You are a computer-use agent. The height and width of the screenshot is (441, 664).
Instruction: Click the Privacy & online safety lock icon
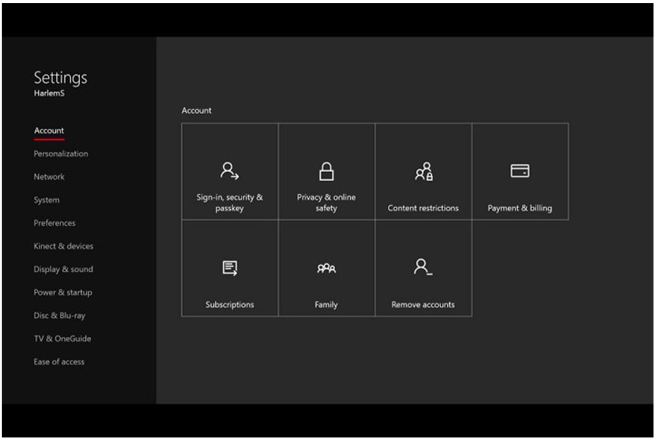pyautogui.click(x=326, y=172)
